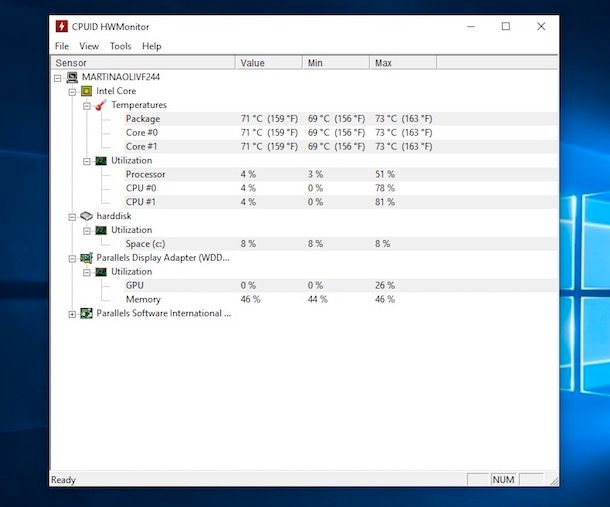Click the thermometer icon beside Temperatures
Viewport: 610px width, 507px height.
point(101,105)
